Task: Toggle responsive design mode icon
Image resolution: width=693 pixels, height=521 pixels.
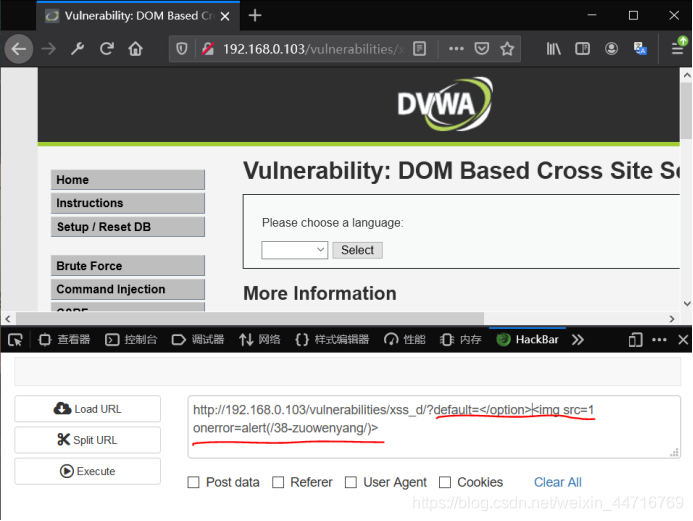Action: pyautogui.click(x=635, y=340)
